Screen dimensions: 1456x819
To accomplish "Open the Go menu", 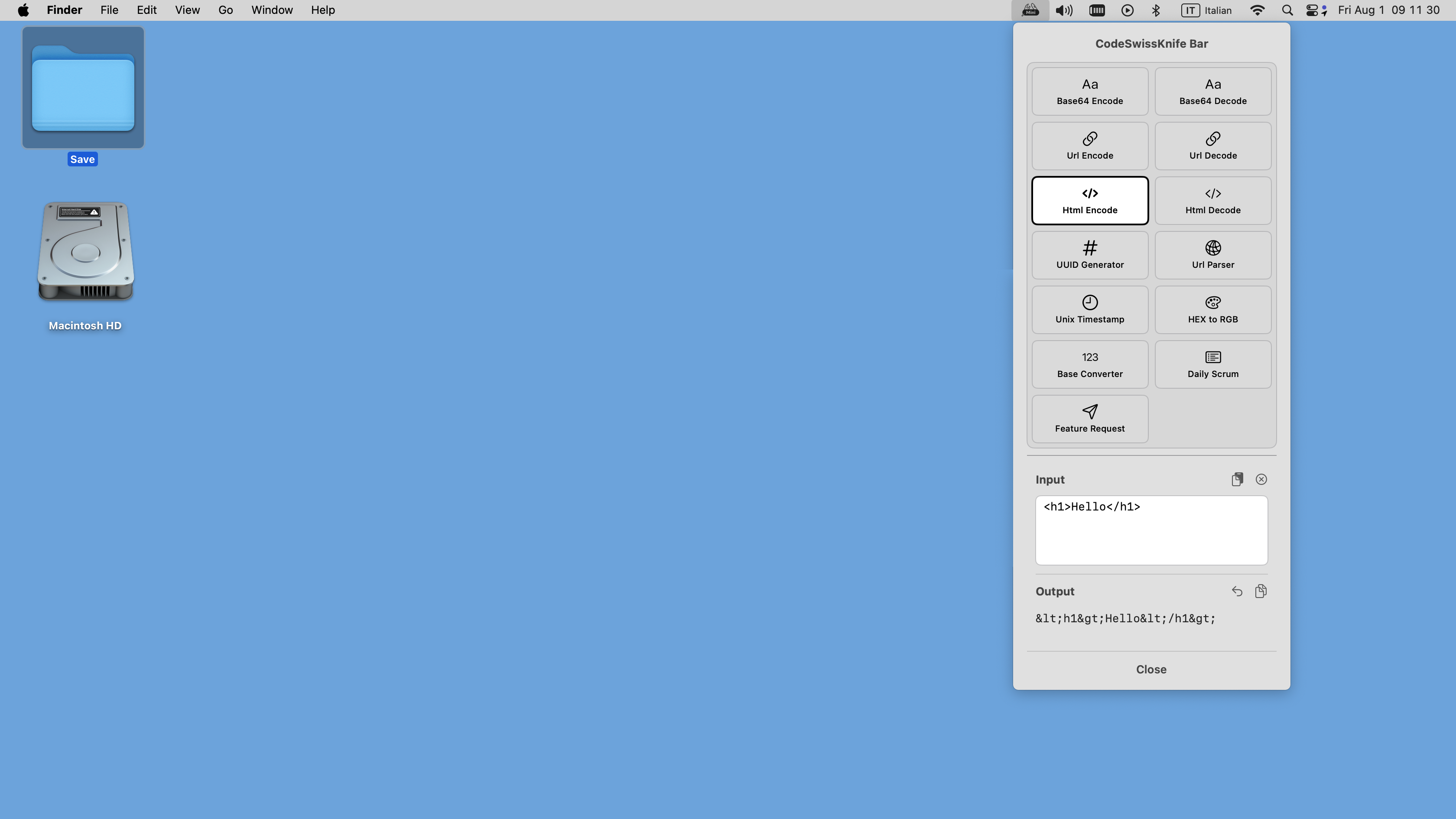I will (x=225, y=10).
